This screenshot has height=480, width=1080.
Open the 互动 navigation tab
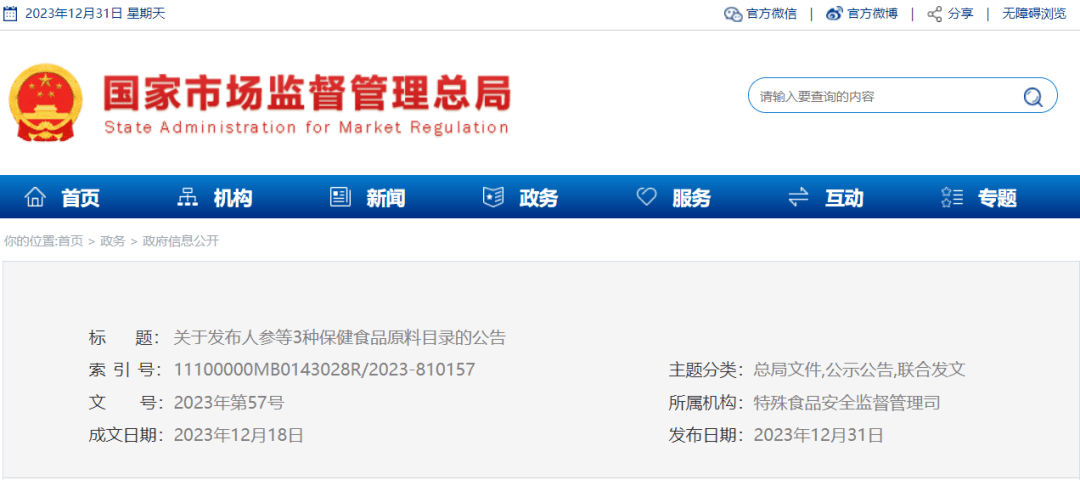coord(844,198)
